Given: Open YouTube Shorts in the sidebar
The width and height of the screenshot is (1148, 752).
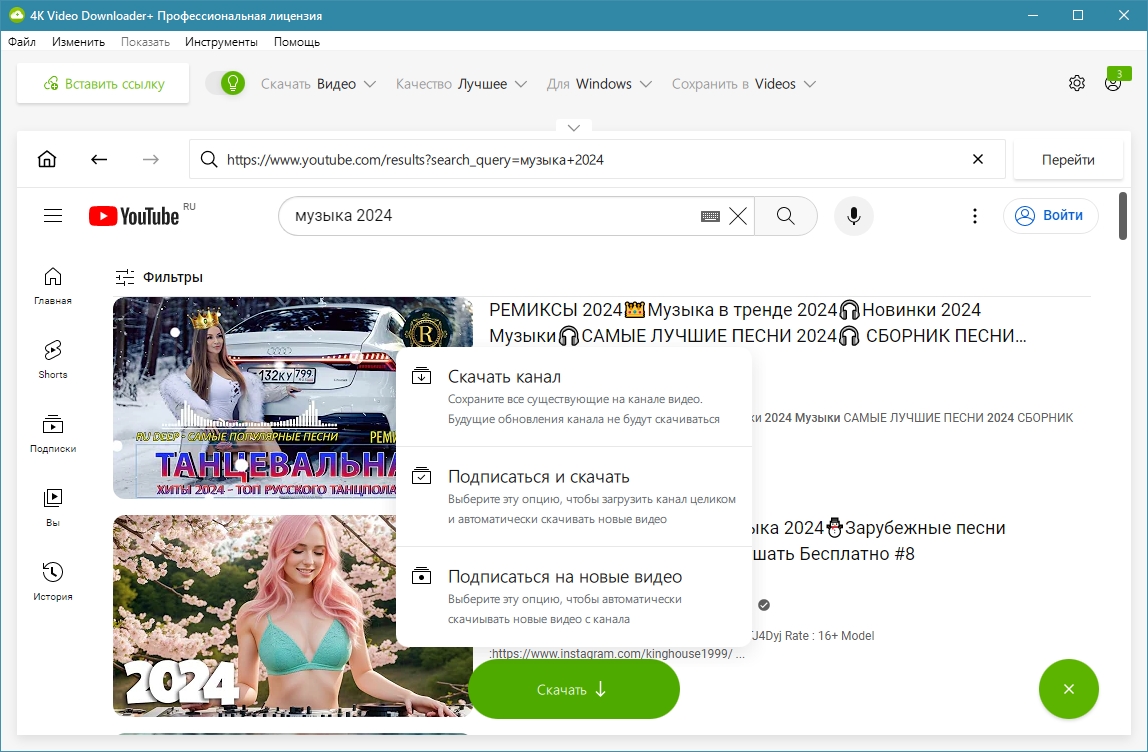Looking at the screenshot, I should tap(53, 359).
